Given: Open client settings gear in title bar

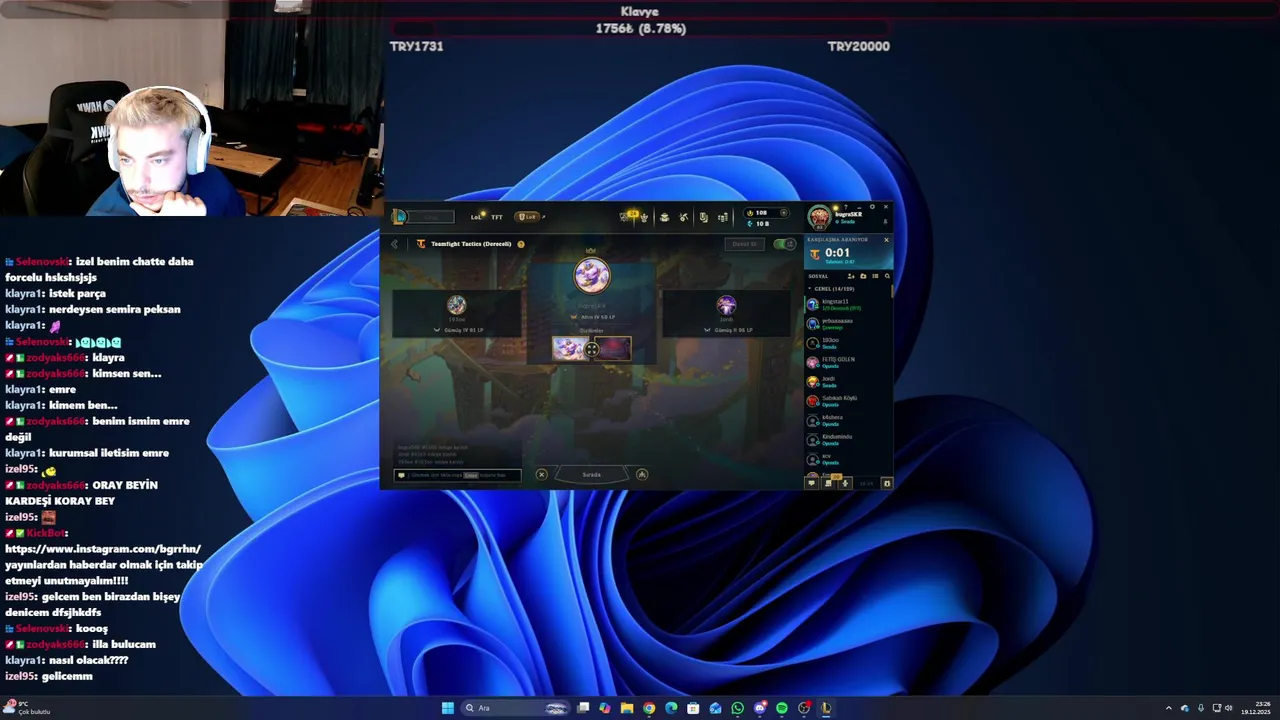Looking at the screenshot, I should pos(872,207).
